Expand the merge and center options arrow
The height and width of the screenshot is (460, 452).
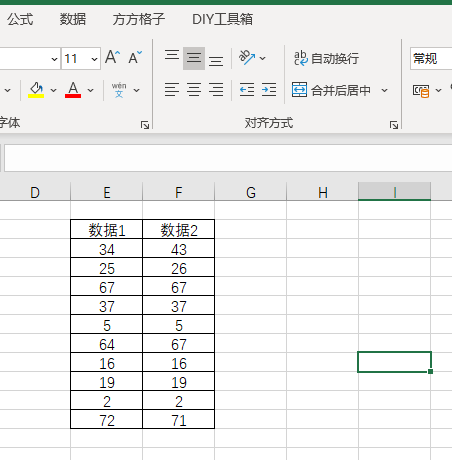tap(384, 90)
